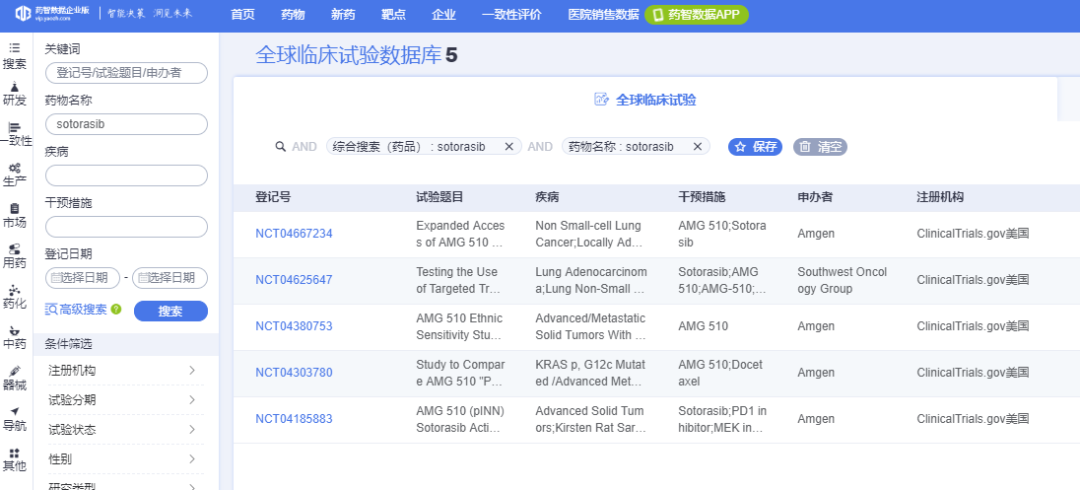Open the 研发 sidebar icon

point(14,94)
